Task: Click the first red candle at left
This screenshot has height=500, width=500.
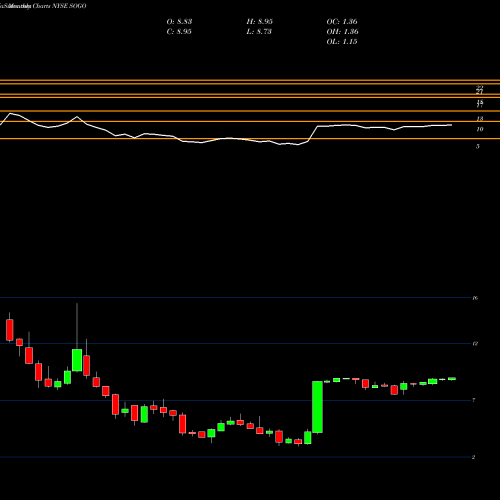Action: (10, 330)
